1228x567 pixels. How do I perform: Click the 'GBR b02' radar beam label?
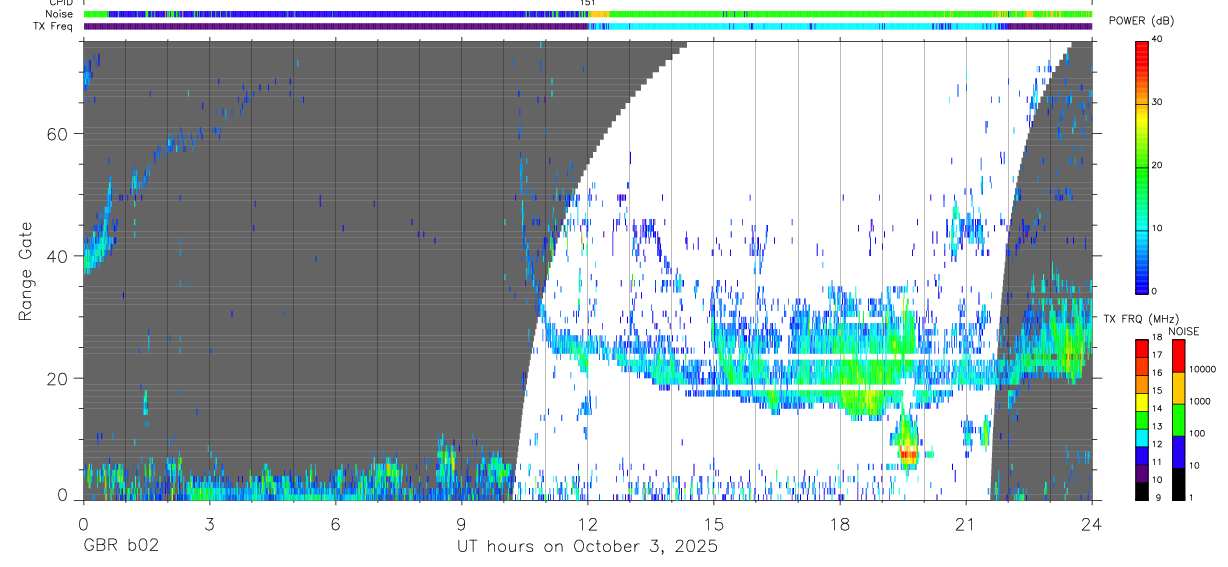coord(121,547)
